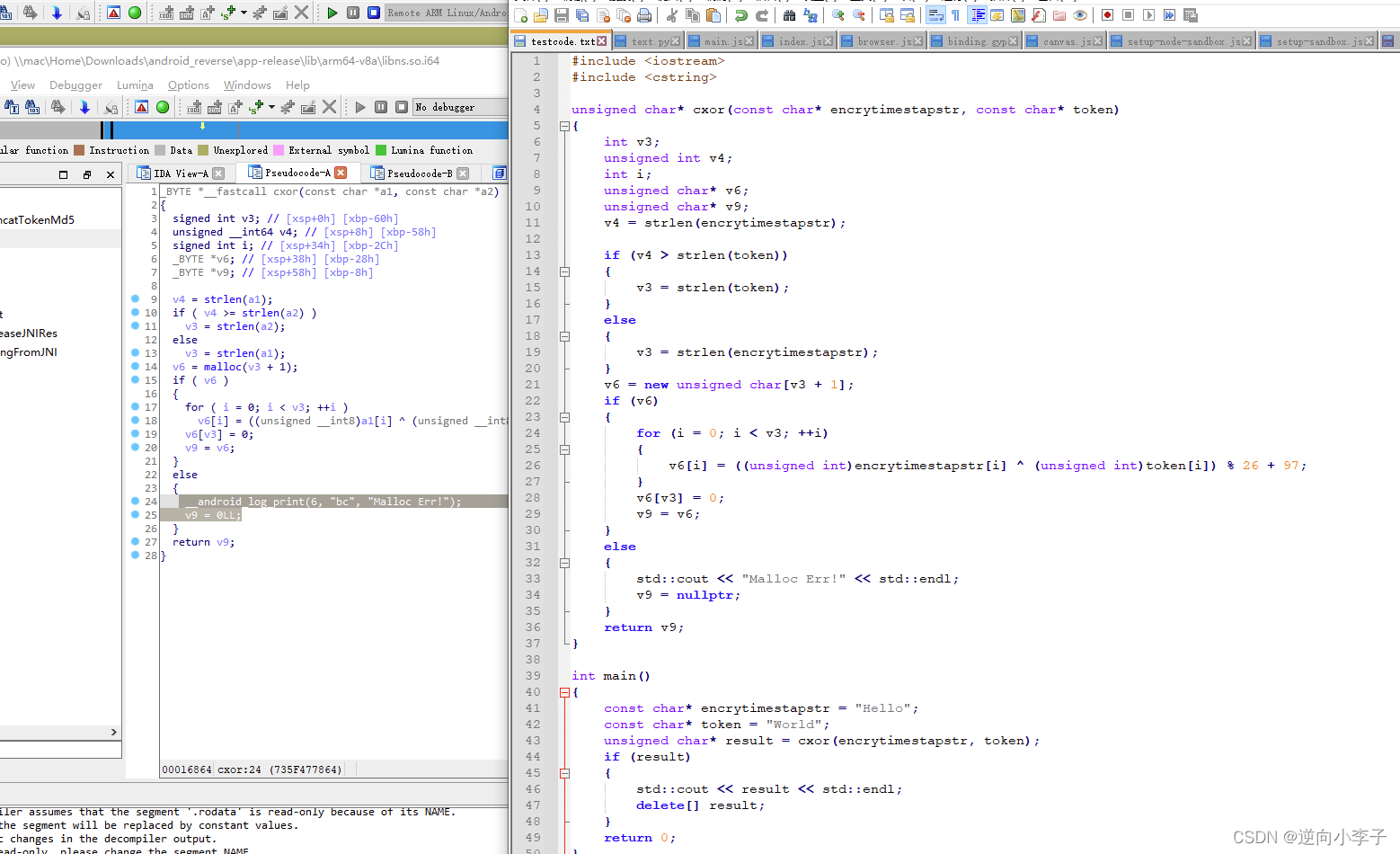Toggle Word Wrap in the Notepad++ toolbar

(935, 15)
